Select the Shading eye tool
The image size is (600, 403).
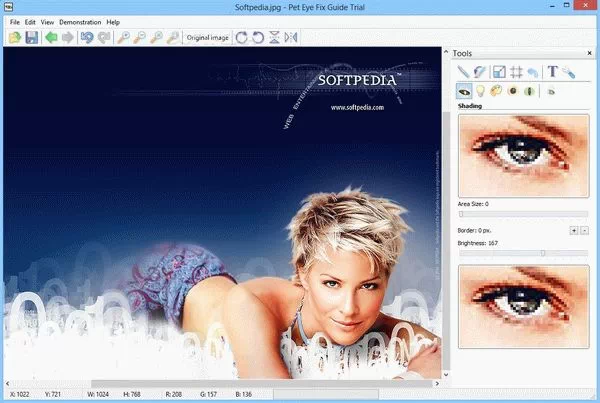pos(464,91)
